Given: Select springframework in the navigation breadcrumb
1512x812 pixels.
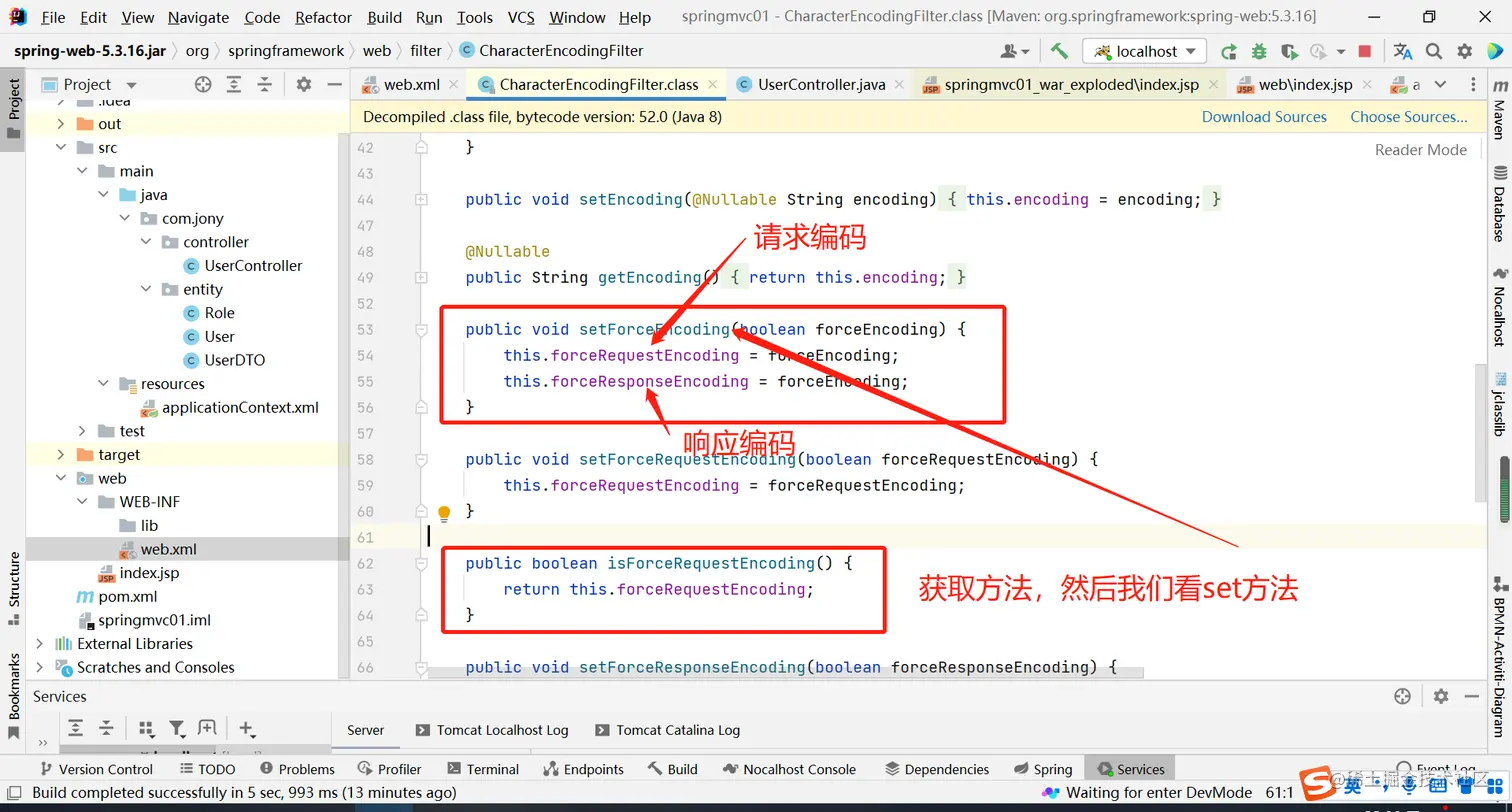Looking at the screenshot, I should coord(286,51).
